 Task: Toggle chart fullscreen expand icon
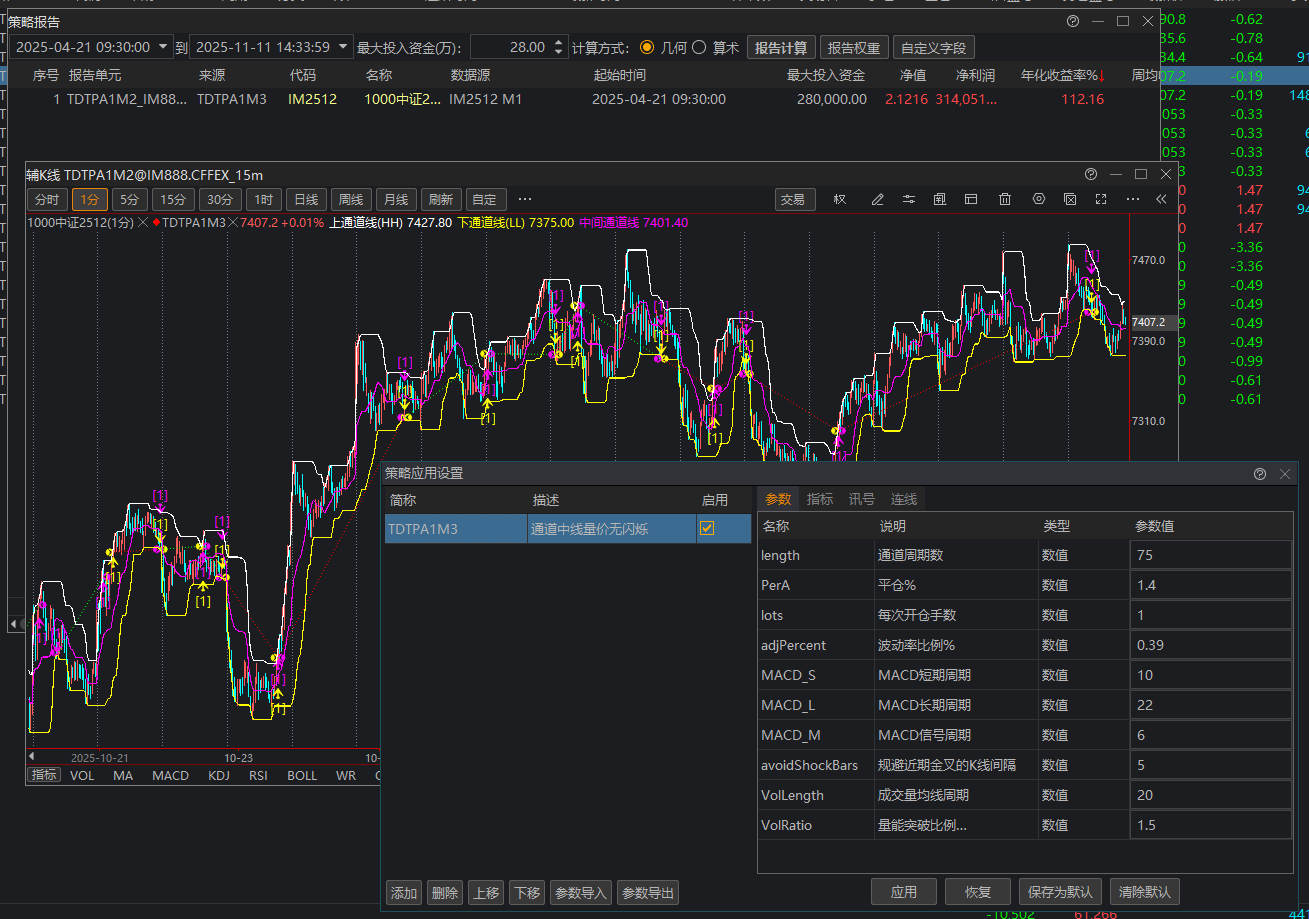pyautogui.click(x=1101, y=199)
